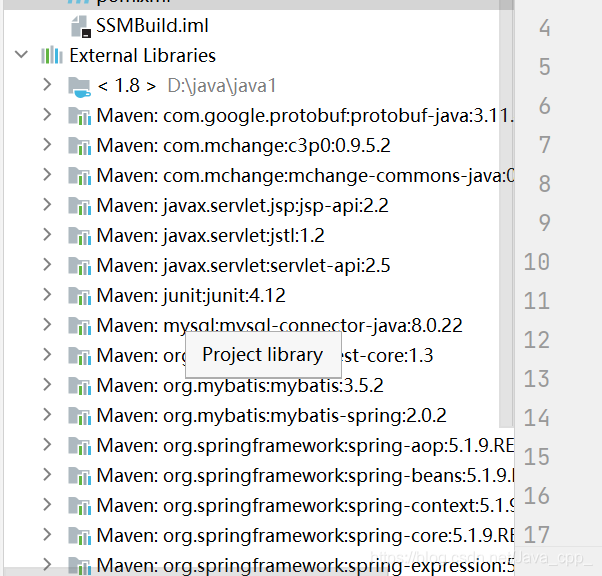
Task: Expand the spring-context library node
Action: [x=47, y=504]
